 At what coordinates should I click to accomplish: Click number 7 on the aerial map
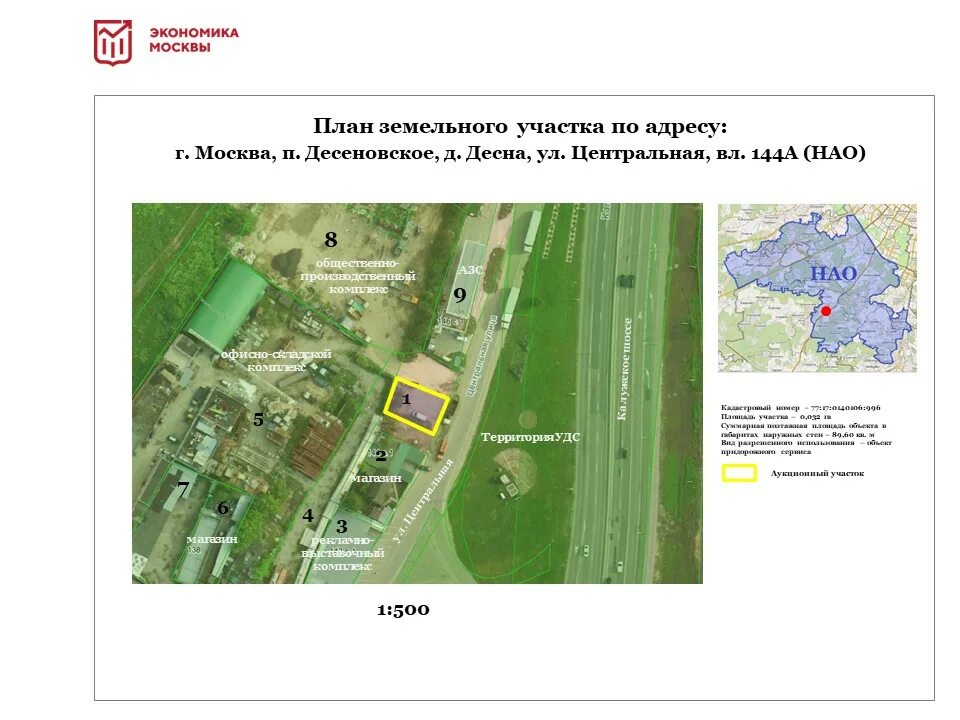coord(183,489)
